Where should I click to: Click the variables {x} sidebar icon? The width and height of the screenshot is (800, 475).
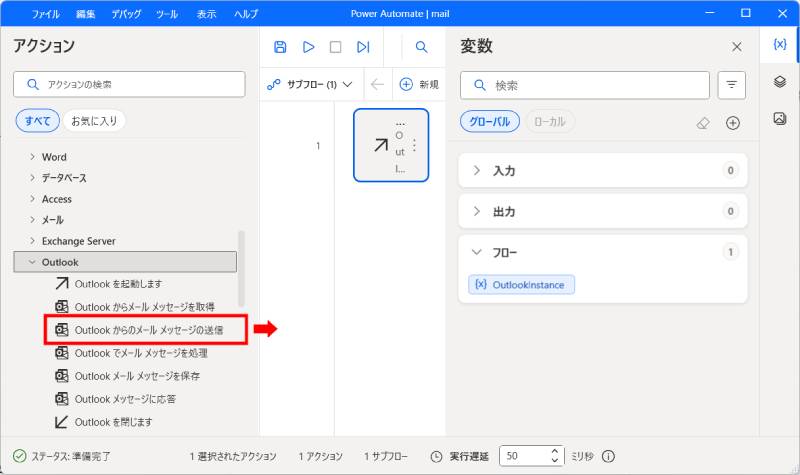[x=780, y=44]
